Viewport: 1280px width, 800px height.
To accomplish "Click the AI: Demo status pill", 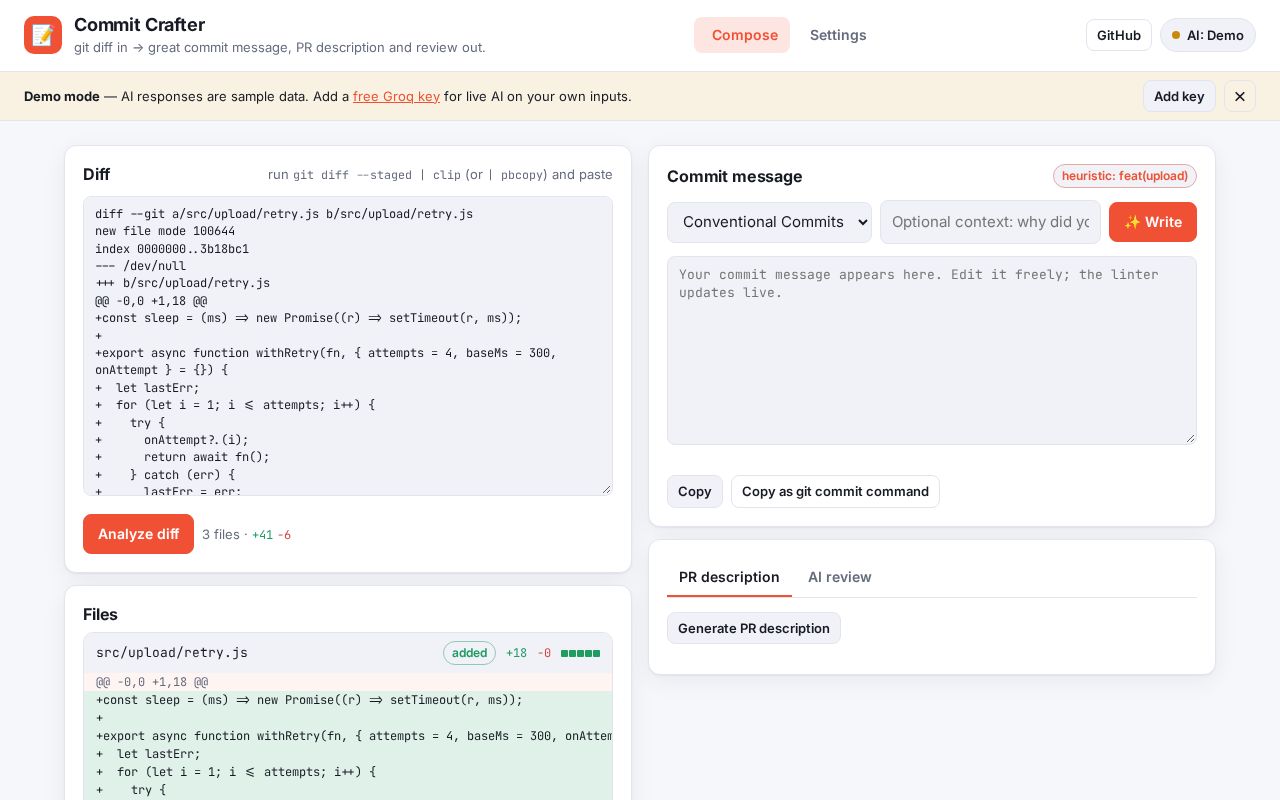I will coord(1208,35).
